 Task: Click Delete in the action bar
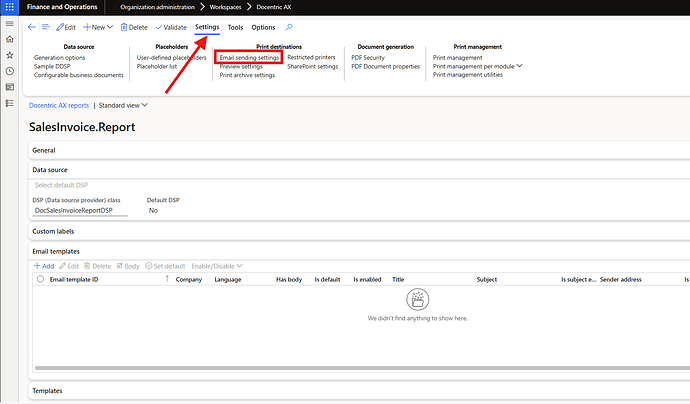click(134, 27)
